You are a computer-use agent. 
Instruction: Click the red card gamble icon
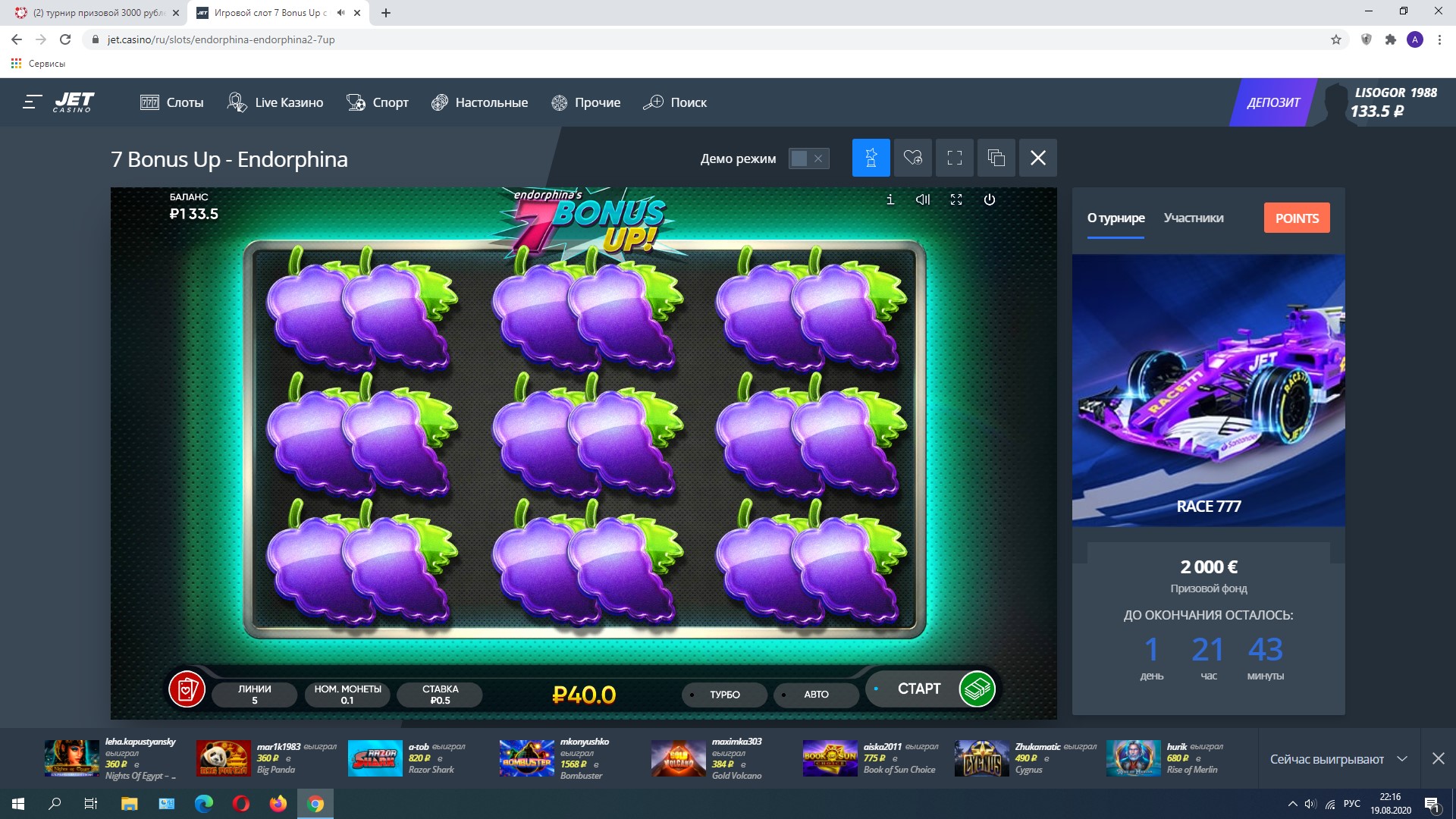(187, 689)
